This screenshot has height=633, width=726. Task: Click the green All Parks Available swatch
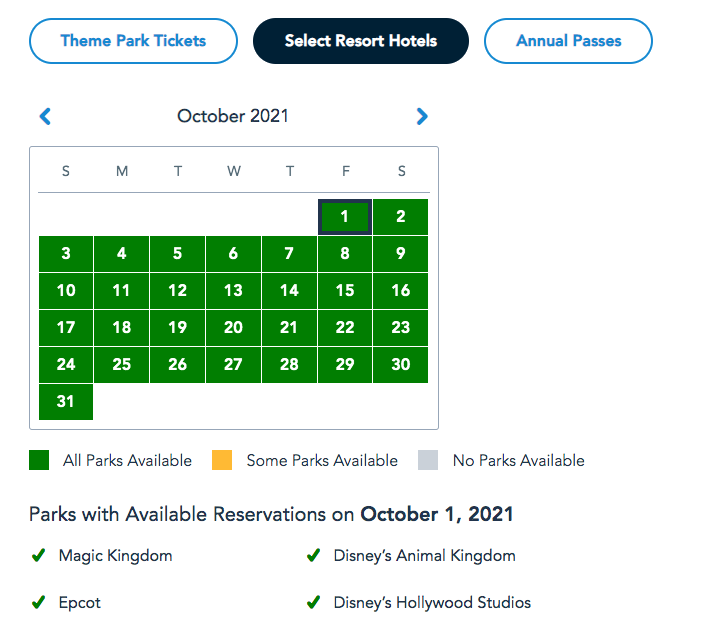click(39, 460)
